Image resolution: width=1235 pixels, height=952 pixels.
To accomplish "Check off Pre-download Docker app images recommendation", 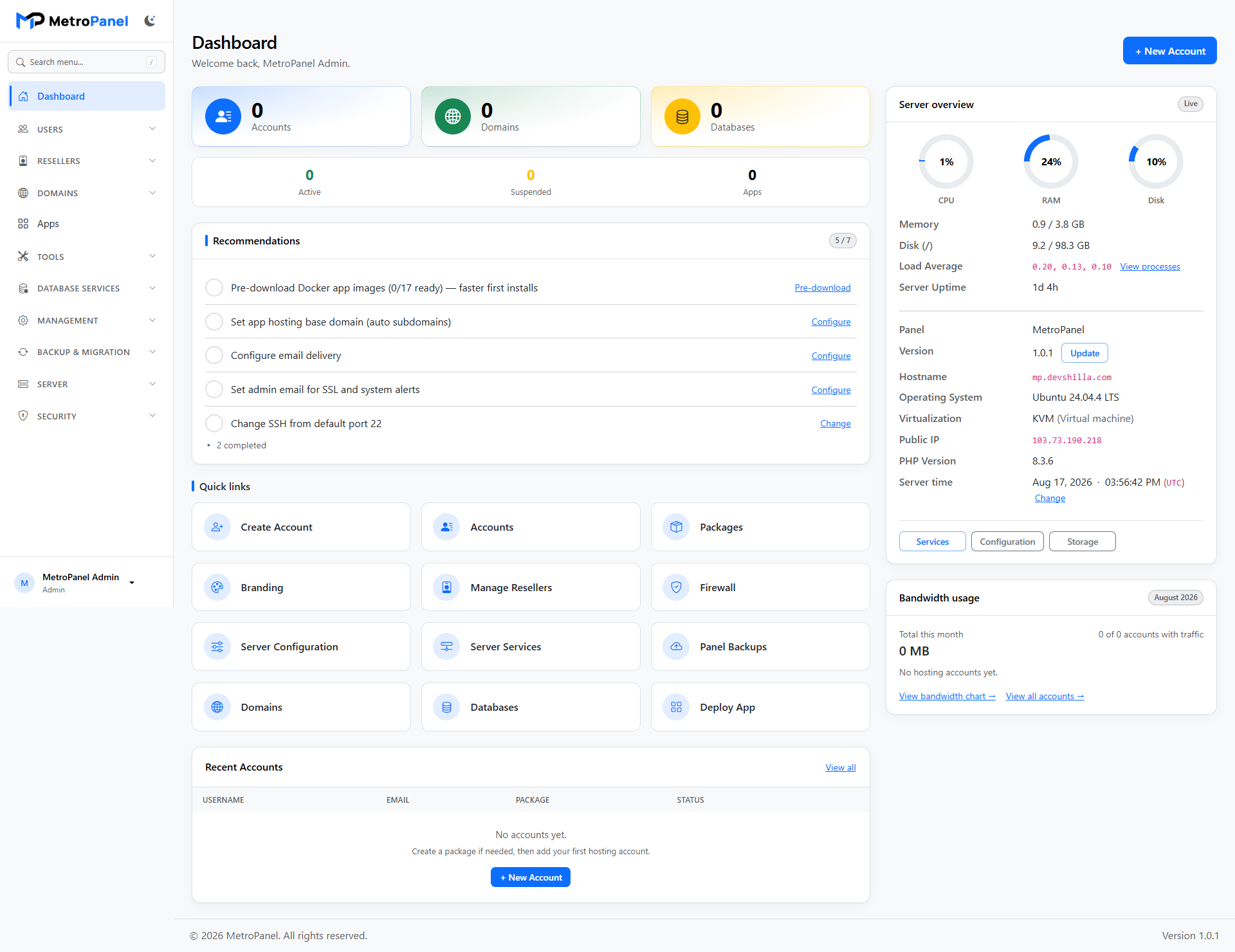I will [214, 288].
